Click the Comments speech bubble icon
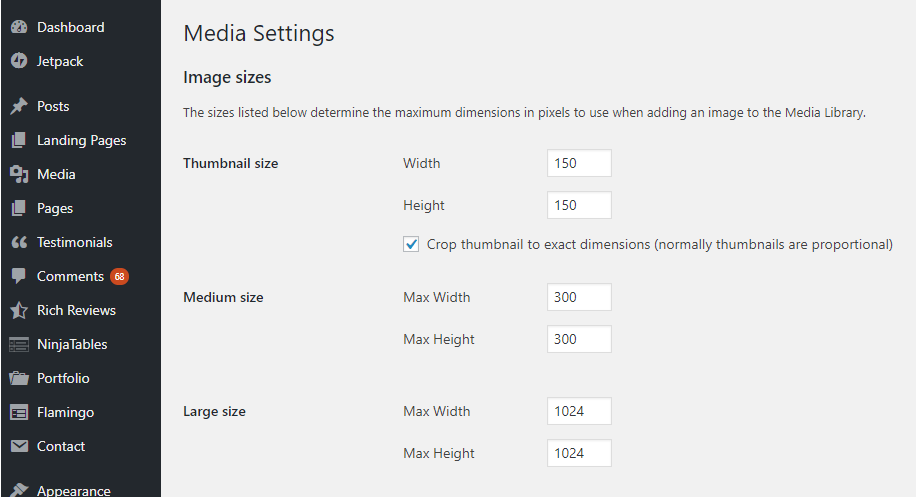 (x=18, y=276)
